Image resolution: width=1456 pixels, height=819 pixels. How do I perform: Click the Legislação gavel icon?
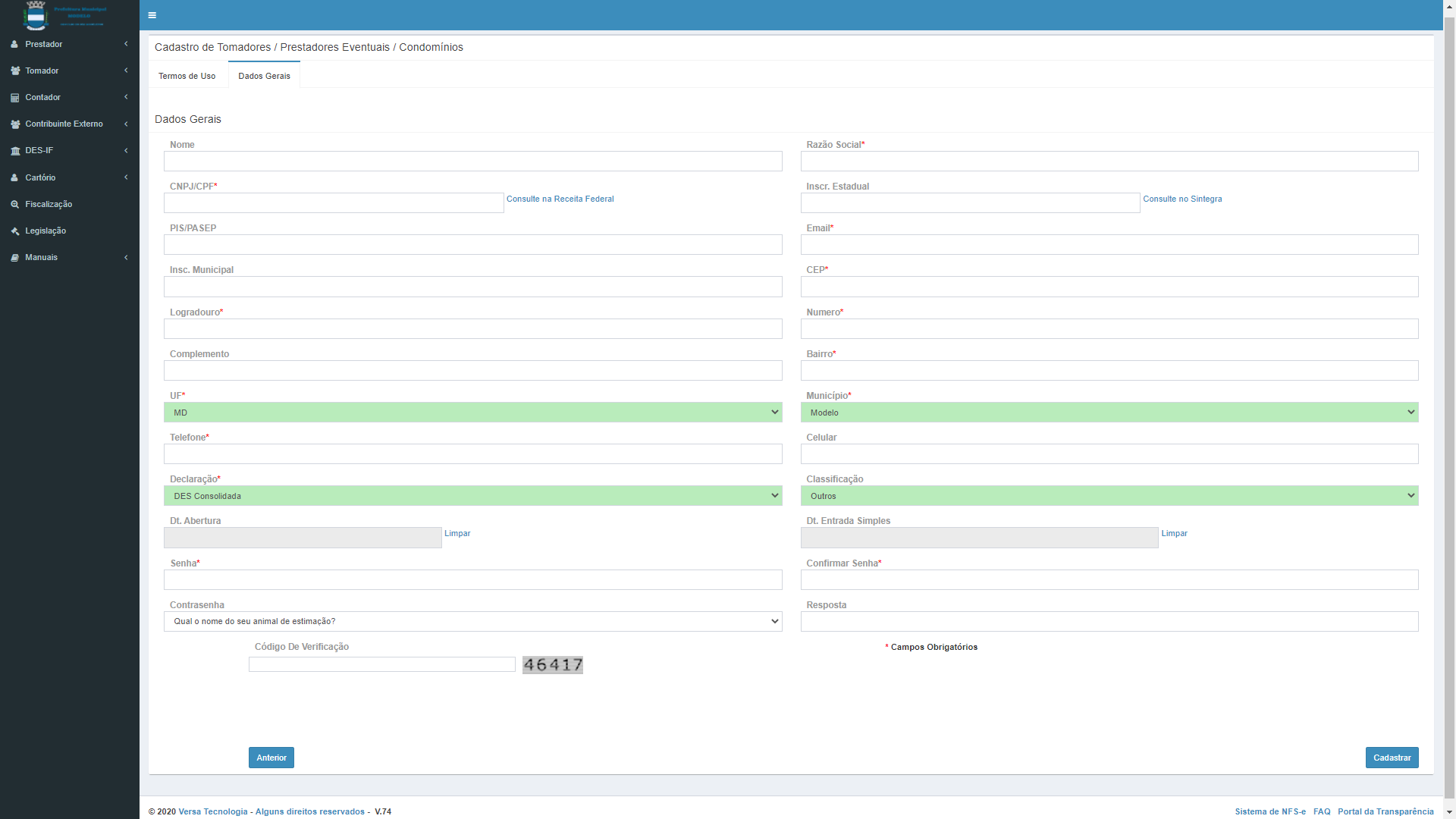14,231
